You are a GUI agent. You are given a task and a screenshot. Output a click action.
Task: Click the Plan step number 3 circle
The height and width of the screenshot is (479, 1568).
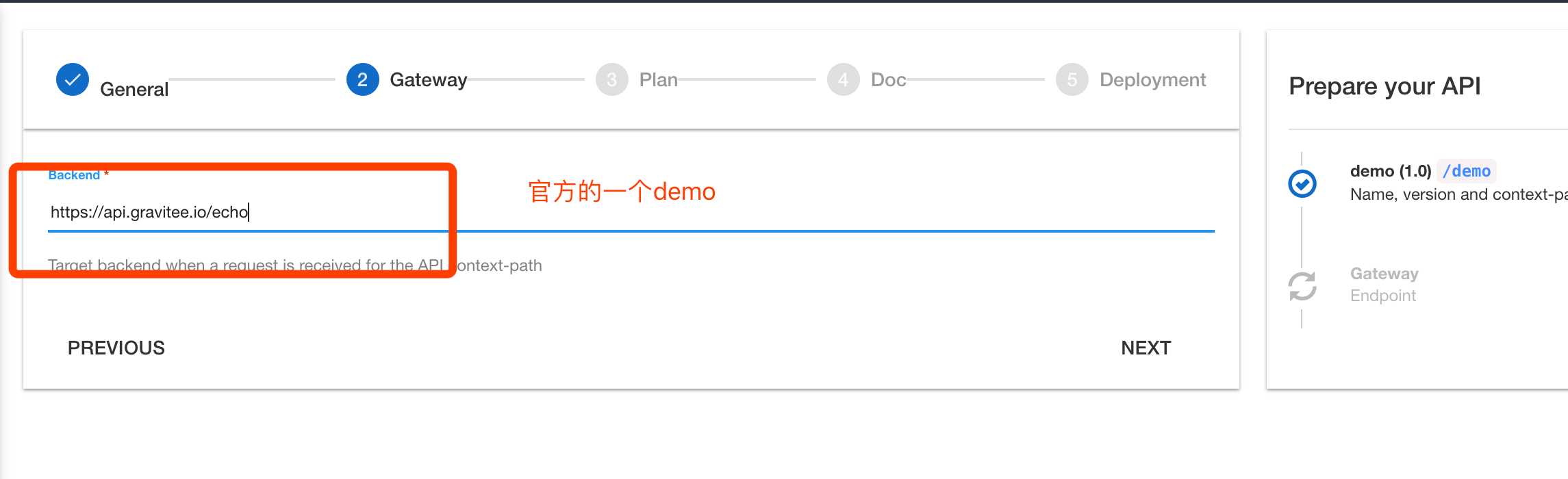click(x=612, y=80)
